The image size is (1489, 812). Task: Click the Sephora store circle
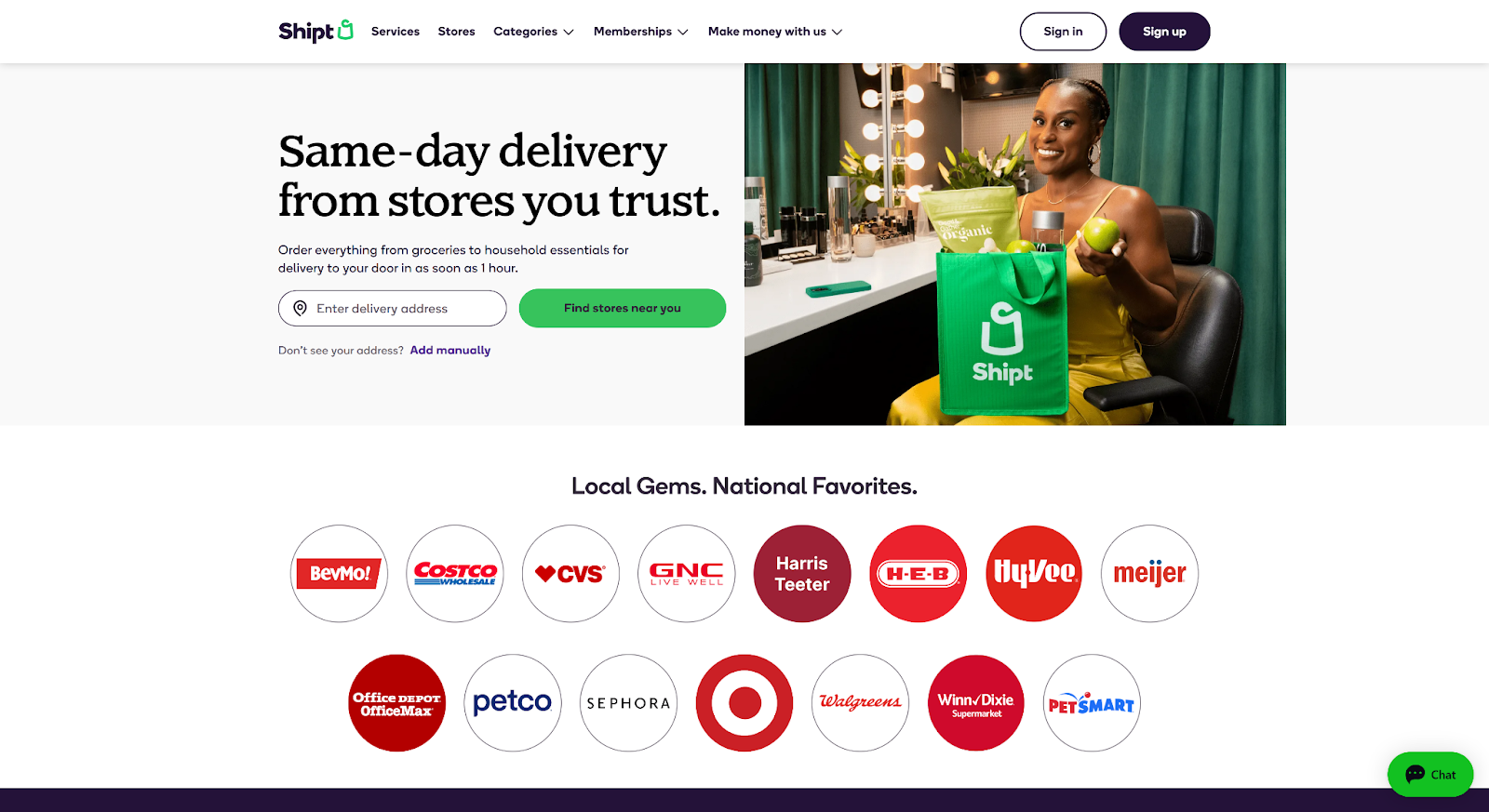click(x=629, y=703)
